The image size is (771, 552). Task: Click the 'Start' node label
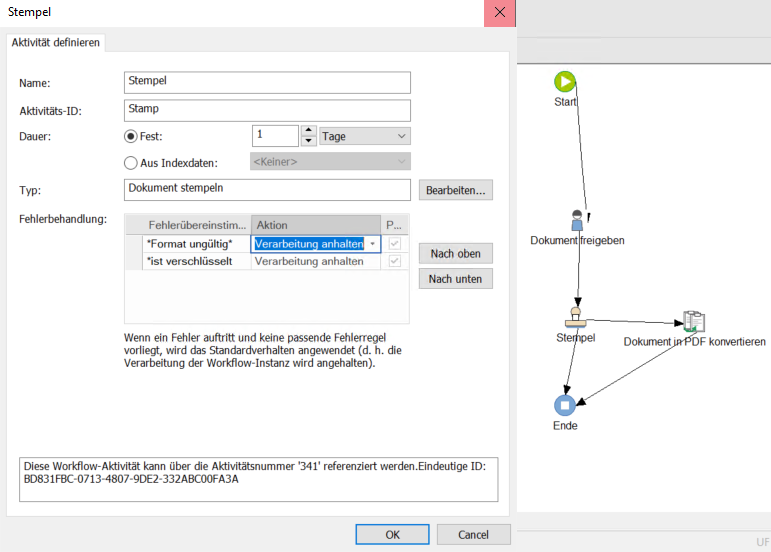coord(565,102)
